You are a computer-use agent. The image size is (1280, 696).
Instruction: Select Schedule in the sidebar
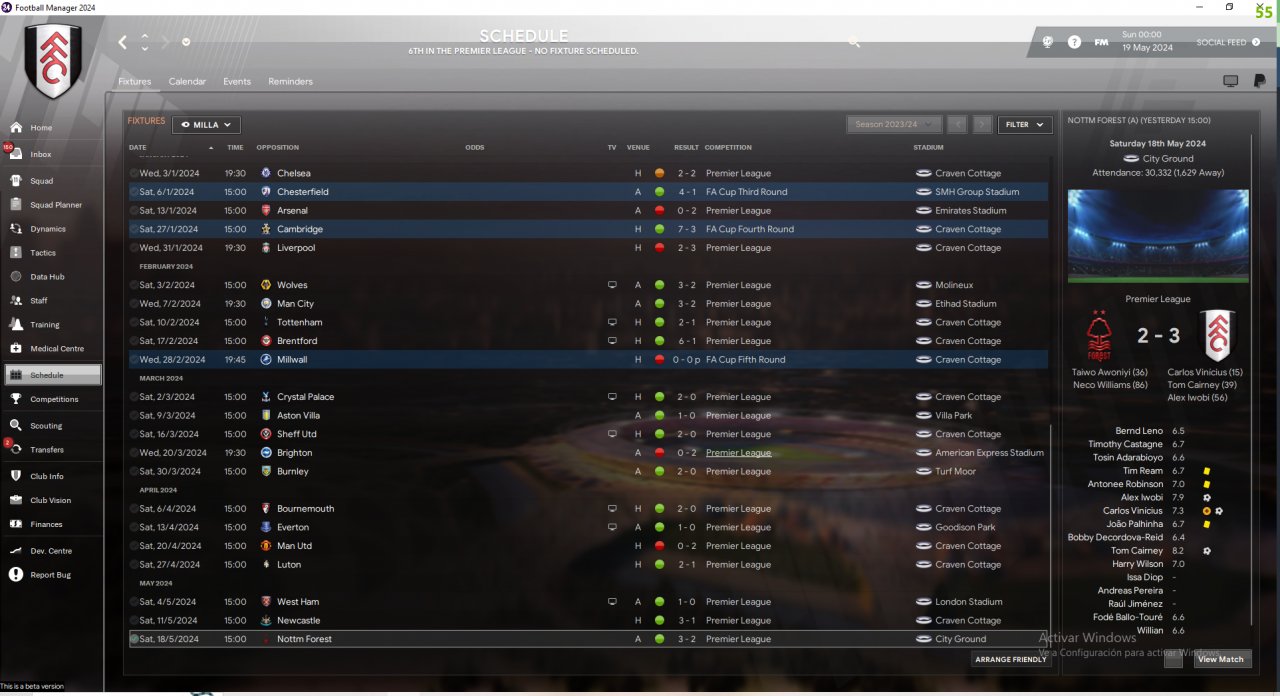pyautogui.click(x=52, y=375)
